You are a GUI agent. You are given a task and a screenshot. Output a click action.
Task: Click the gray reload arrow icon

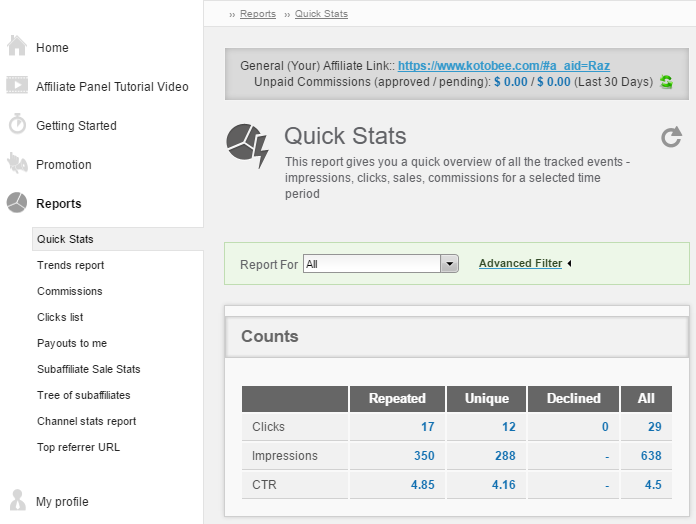pyautogui.click(x=671, y=137)
